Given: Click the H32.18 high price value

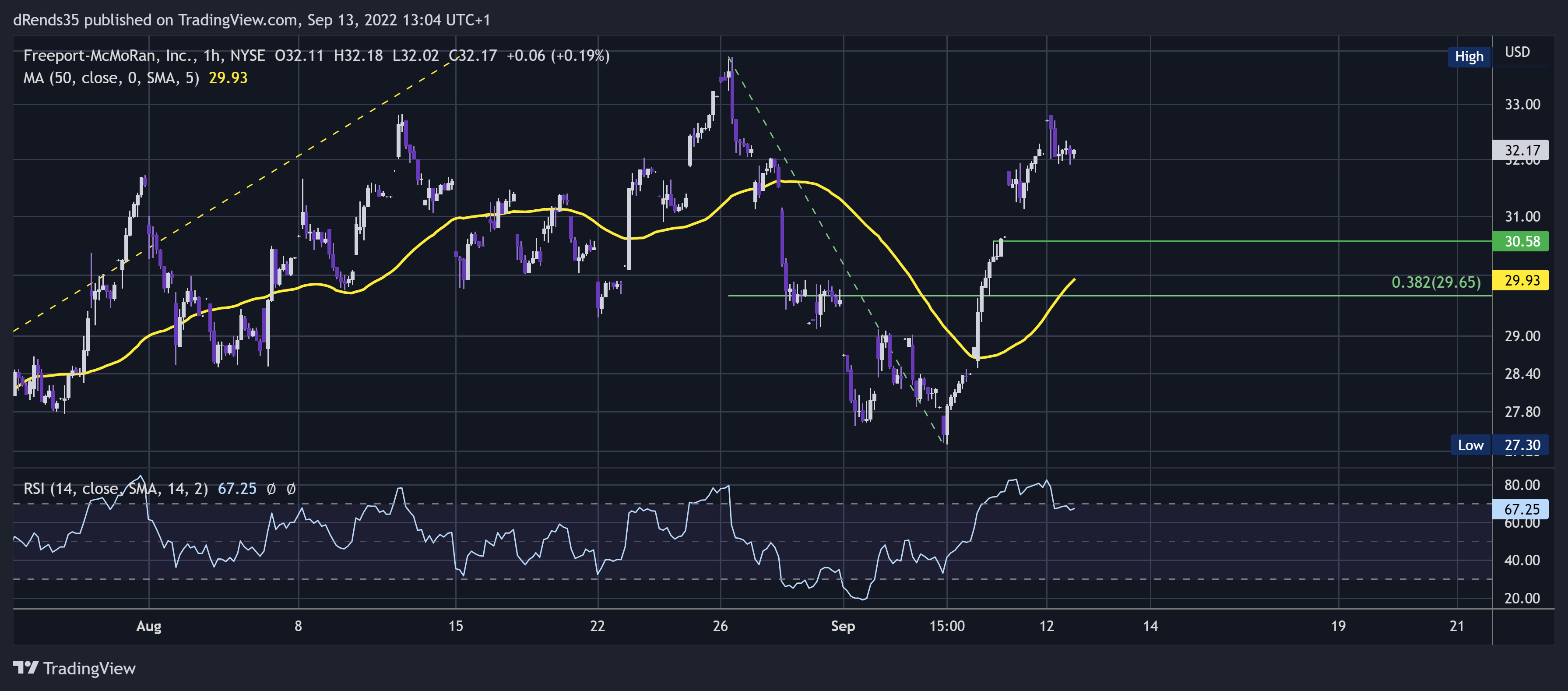Looking at the screenshot, I should click(x=359, y=56).
